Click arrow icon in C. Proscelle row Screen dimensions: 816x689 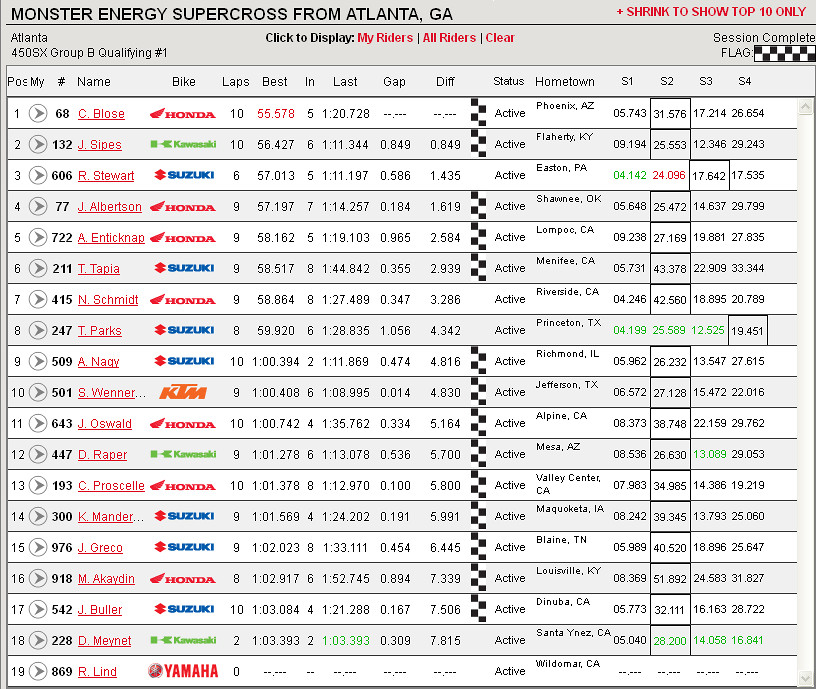[37, 486]
